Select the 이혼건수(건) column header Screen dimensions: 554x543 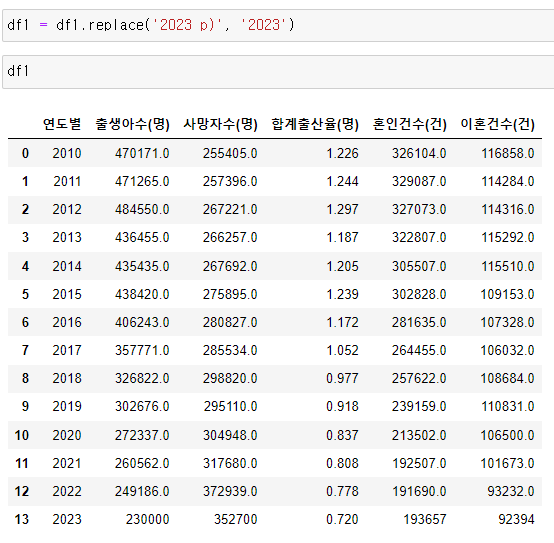(497, 124)
